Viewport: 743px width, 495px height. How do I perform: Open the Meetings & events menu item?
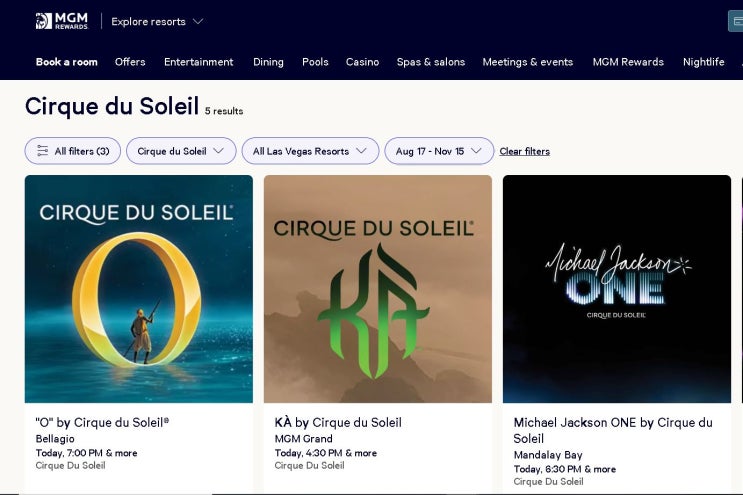click(527, 62)
